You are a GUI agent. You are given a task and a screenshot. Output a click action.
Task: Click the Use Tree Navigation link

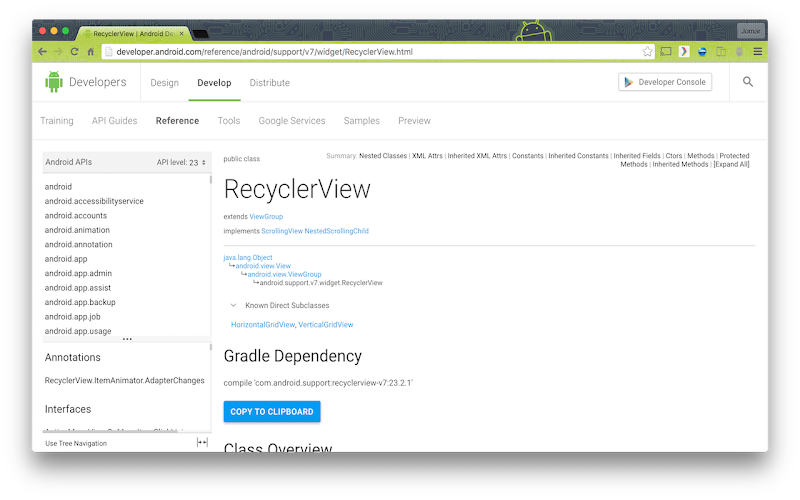click(76, 443)
